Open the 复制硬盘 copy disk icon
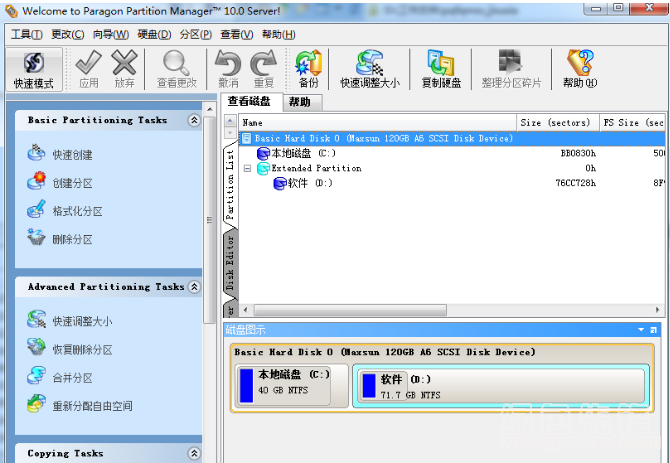 [441, 62]
